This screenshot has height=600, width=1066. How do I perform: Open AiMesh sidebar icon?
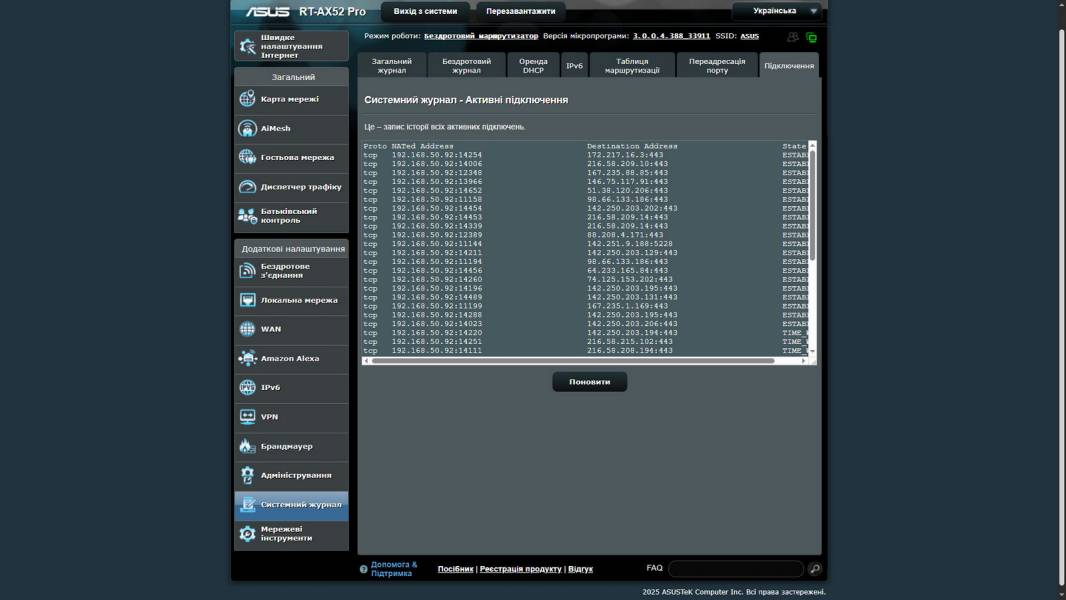coord(247,128)
